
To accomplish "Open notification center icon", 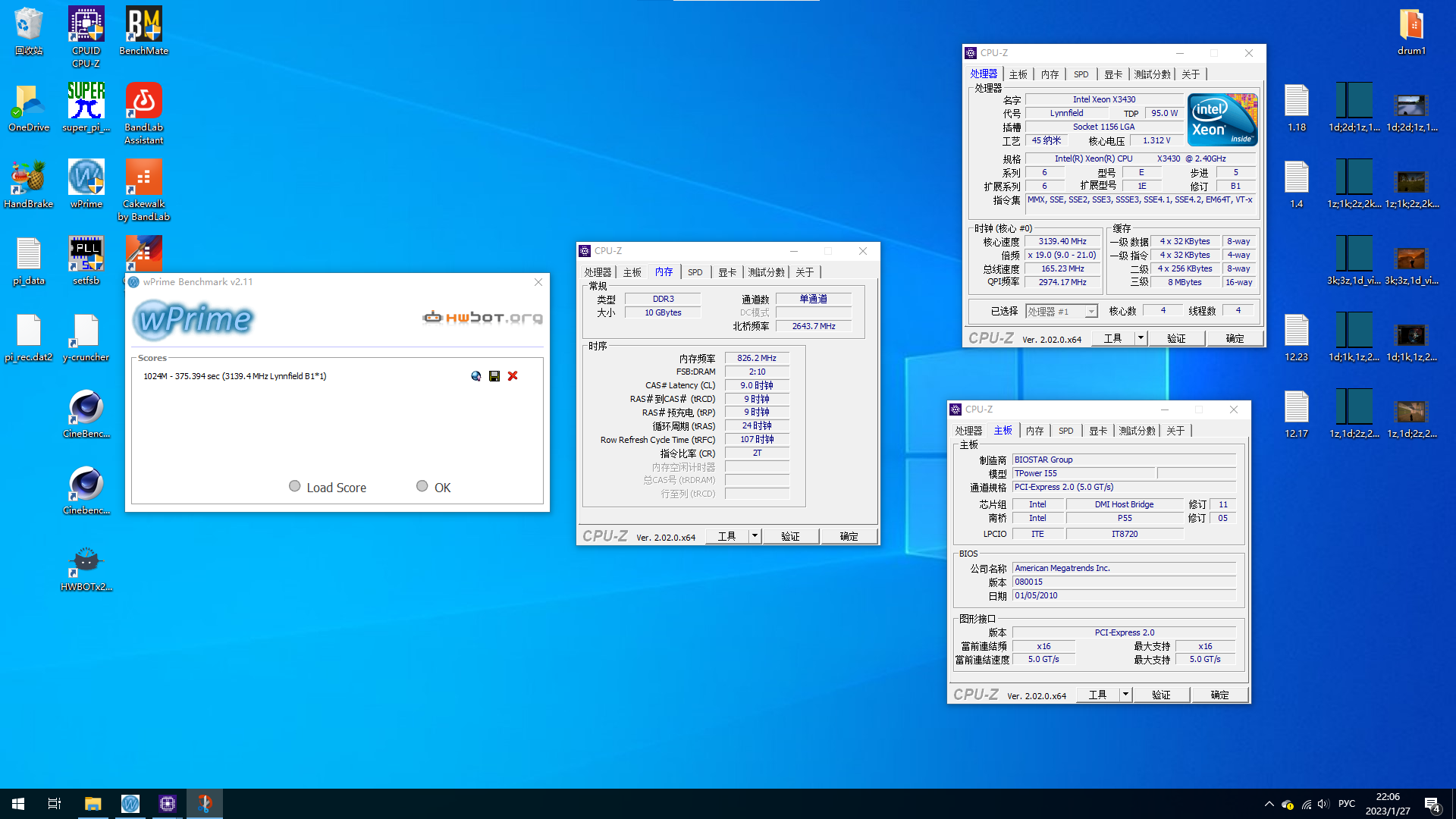I will (x=1432, y=804).
